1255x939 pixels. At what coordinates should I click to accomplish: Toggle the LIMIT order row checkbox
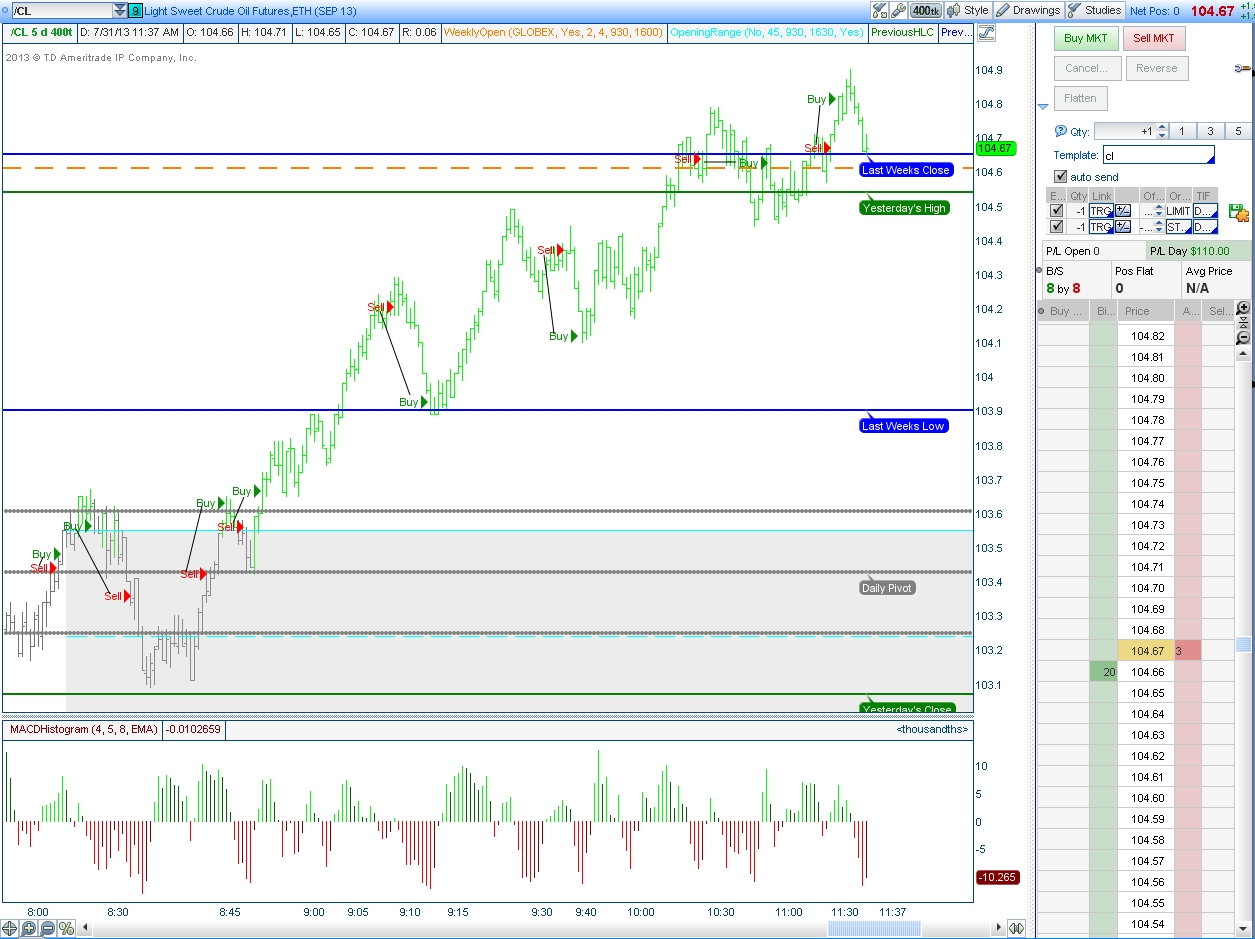click(x=1057, y=211)
